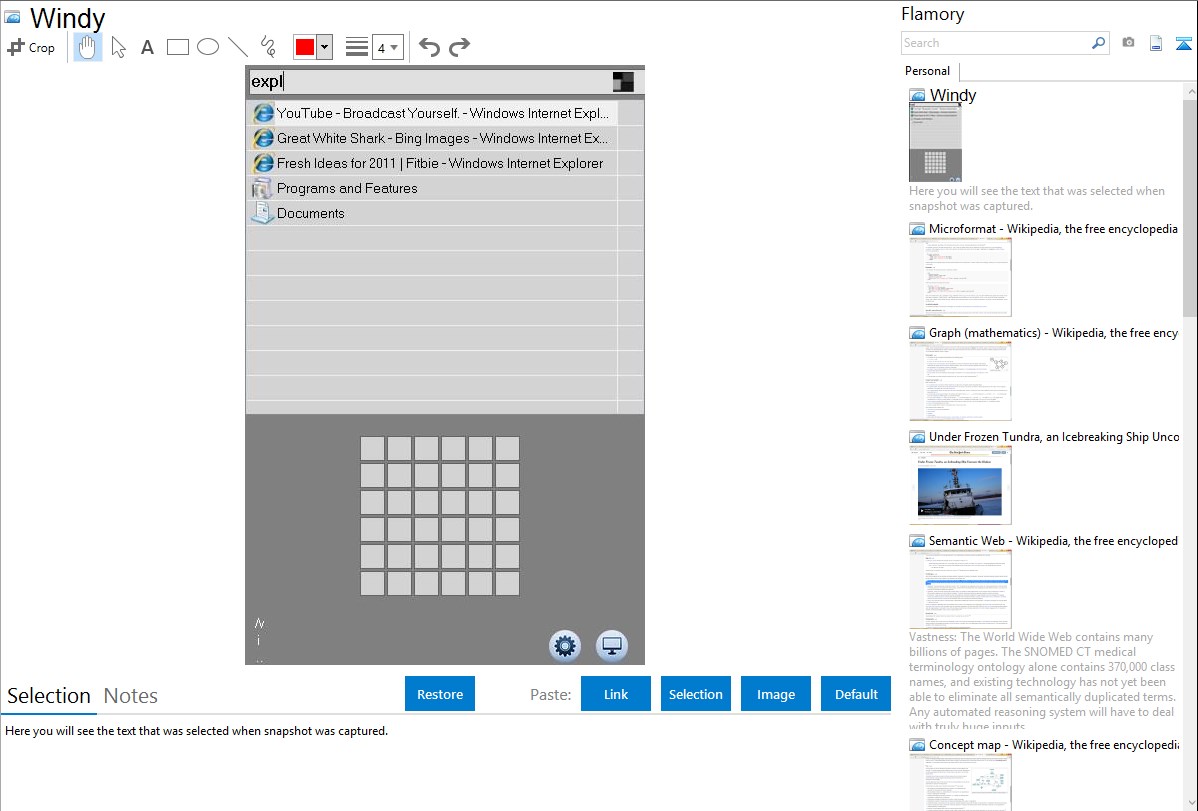Activate the hand pan tool
The image size is (1198, 811).
pyautogui.click(x=88, y=47)
